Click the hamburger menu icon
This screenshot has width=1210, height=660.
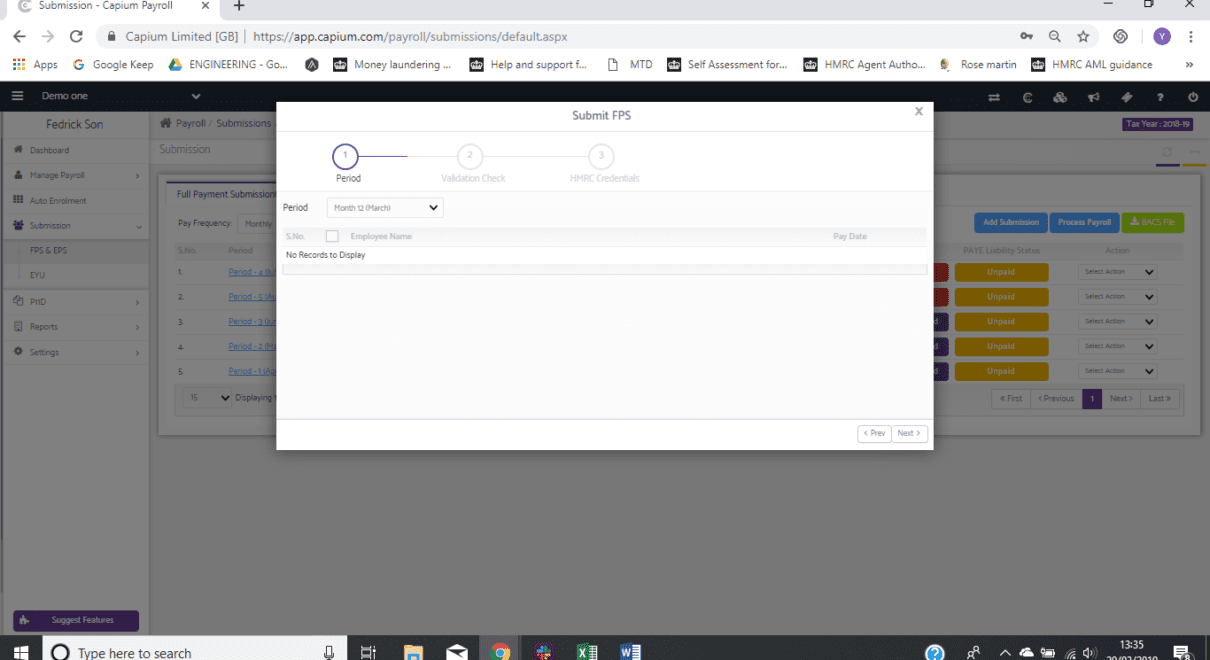[x=18, y=96]
